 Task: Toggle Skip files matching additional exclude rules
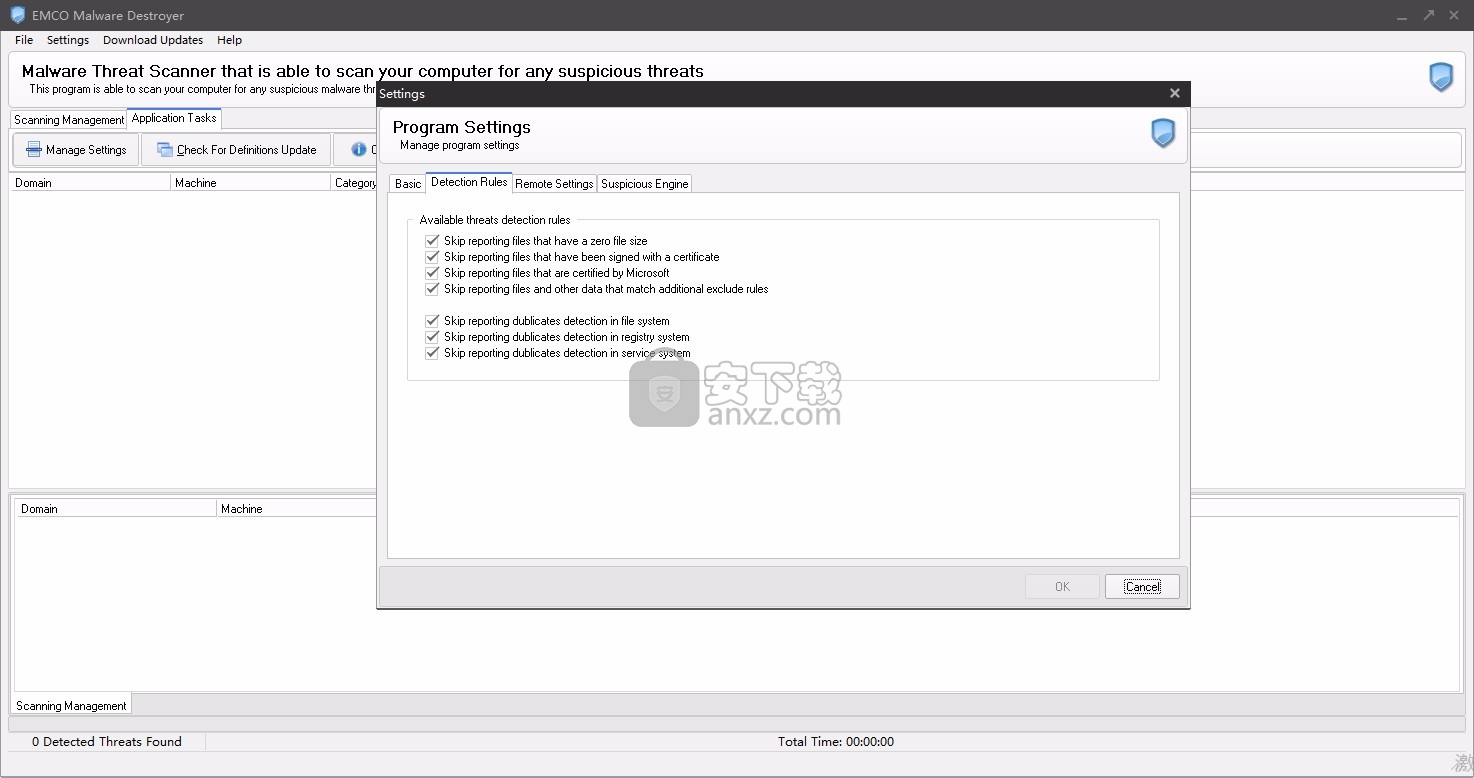432,289
